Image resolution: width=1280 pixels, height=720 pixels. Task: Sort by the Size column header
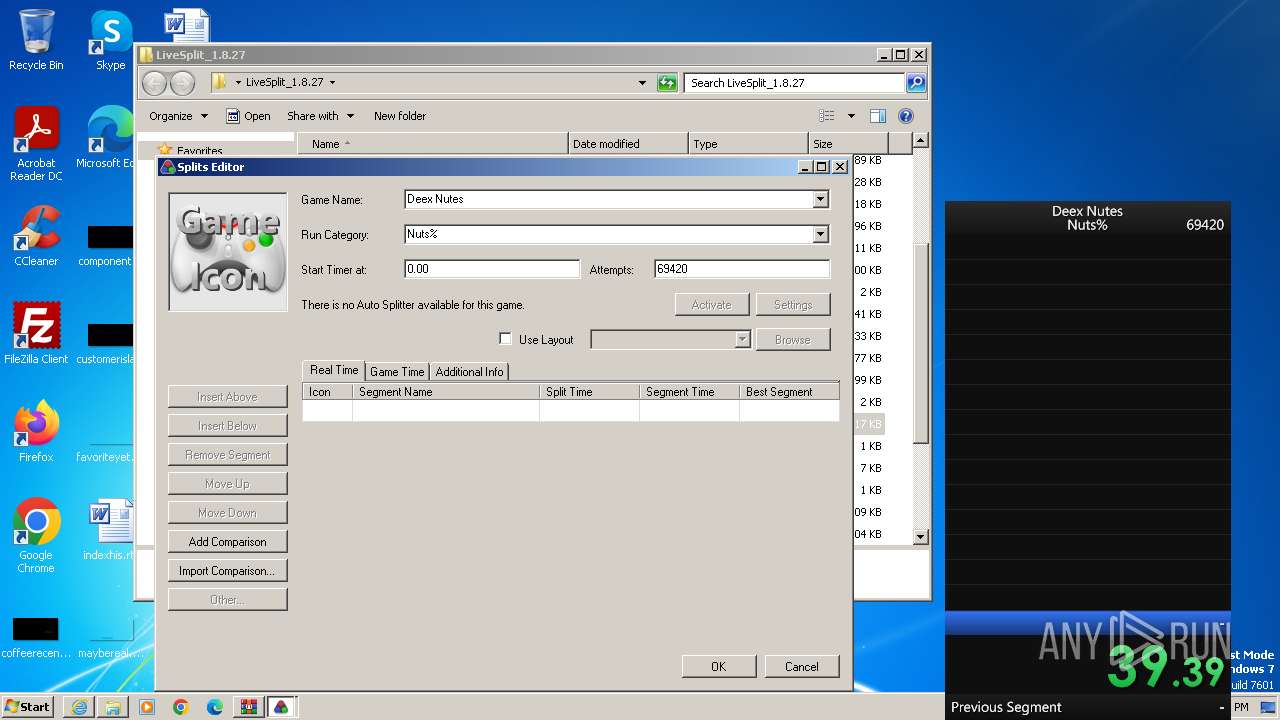tap(848, 144)
